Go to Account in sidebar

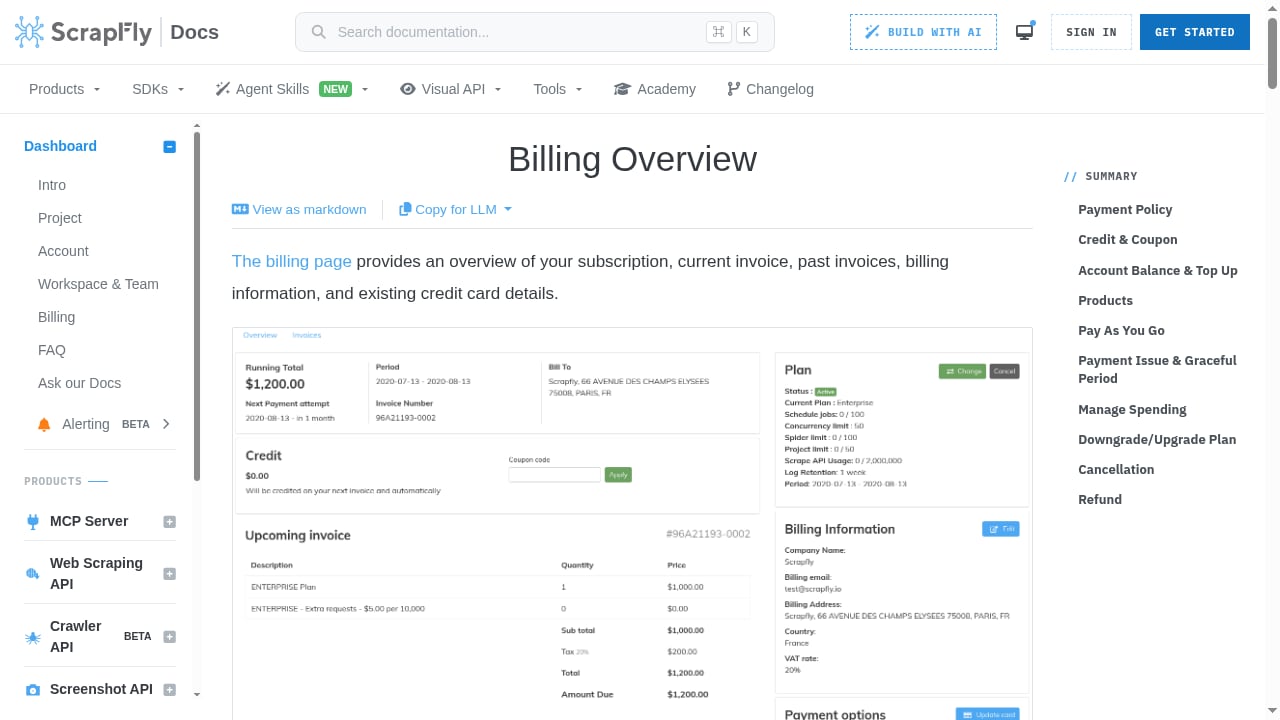(63, 251)
